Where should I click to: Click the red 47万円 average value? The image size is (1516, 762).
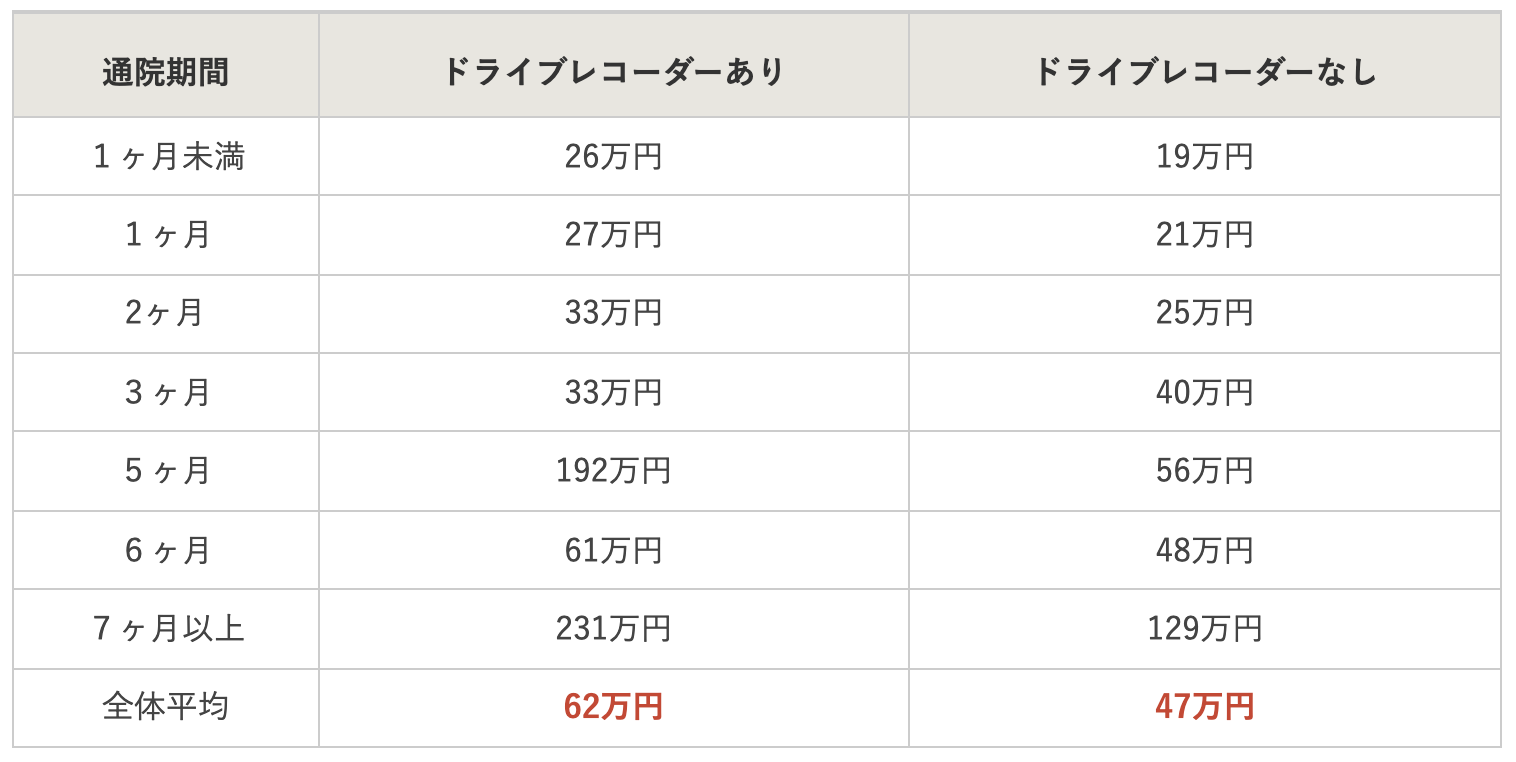[x=1204, y=707]
